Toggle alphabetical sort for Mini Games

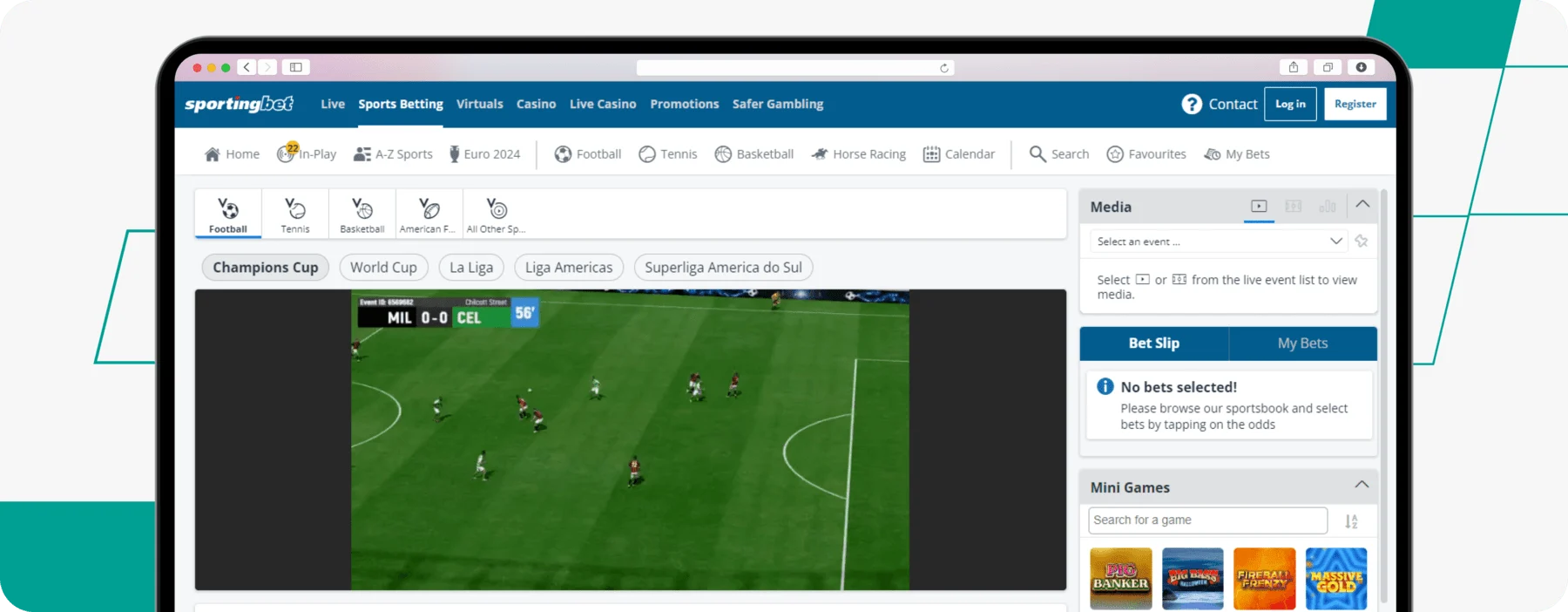(1351, 521)
